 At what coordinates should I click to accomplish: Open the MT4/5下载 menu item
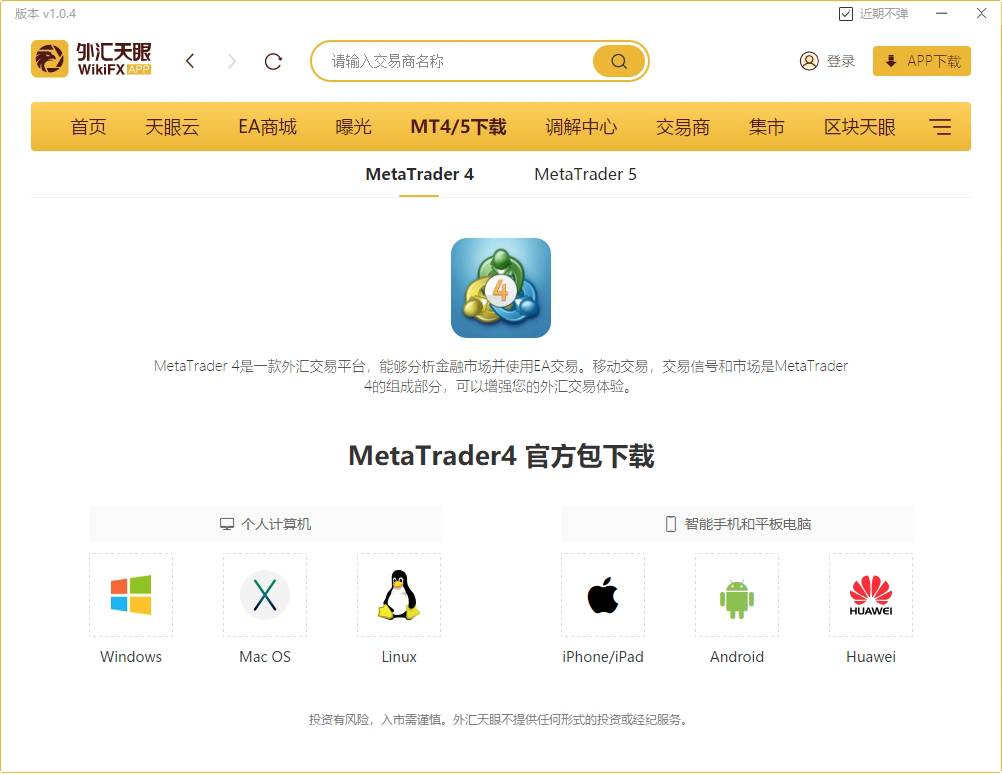click(458, 127)
